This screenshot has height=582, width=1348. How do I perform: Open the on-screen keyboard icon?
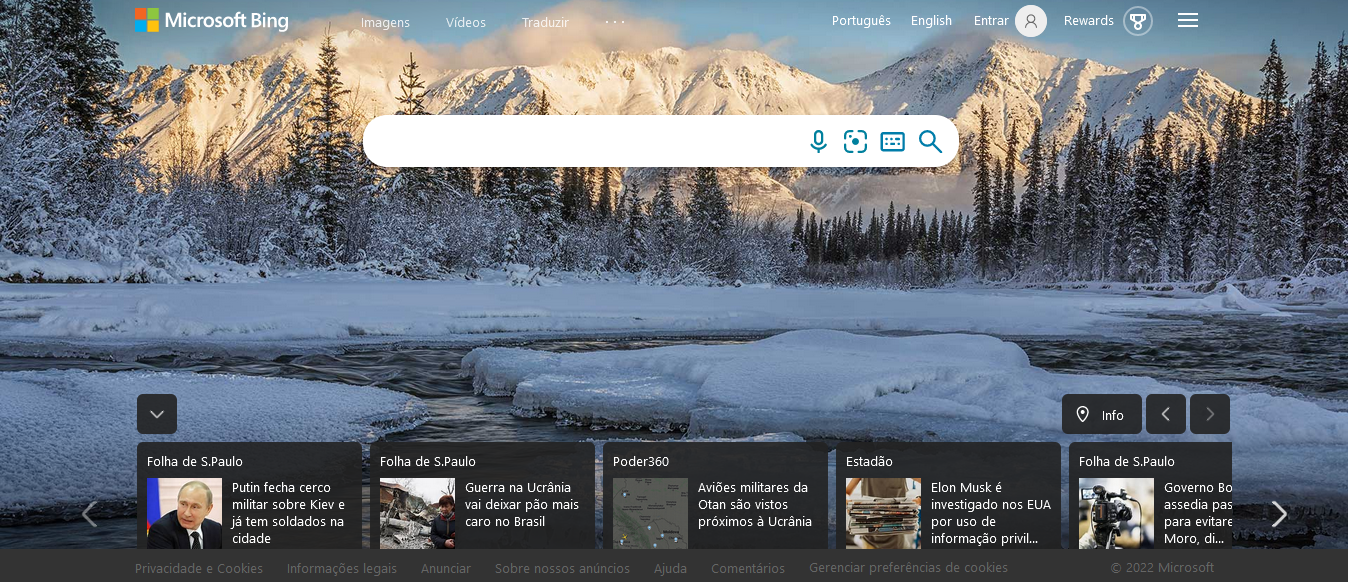(x=892, y=142)
